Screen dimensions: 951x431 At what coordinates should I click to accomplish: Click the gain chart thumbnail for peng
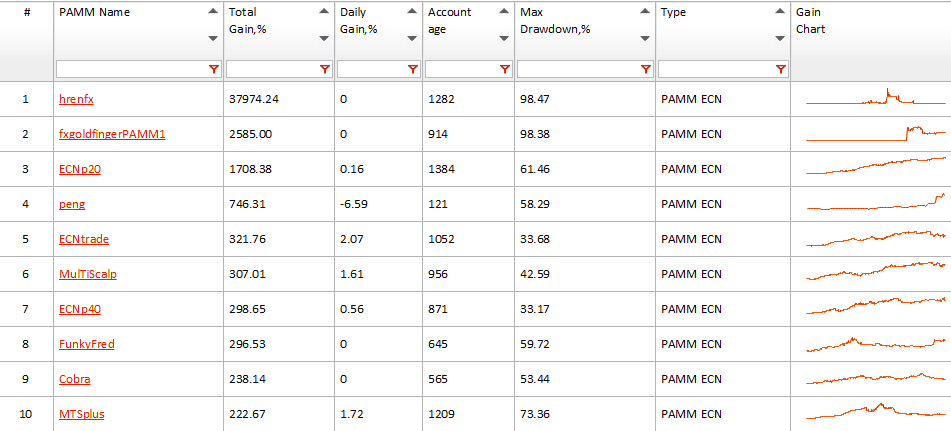[875, 203]
